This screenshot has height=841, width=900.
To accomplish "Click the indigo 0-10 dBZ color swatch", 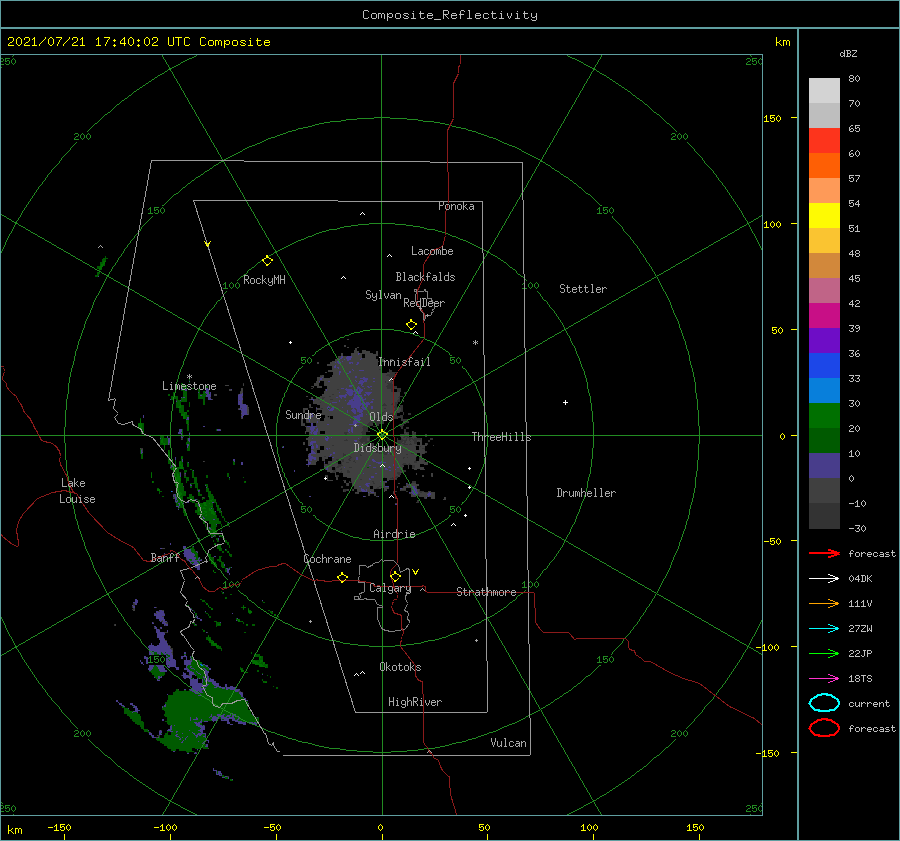I will pos(824,466).
